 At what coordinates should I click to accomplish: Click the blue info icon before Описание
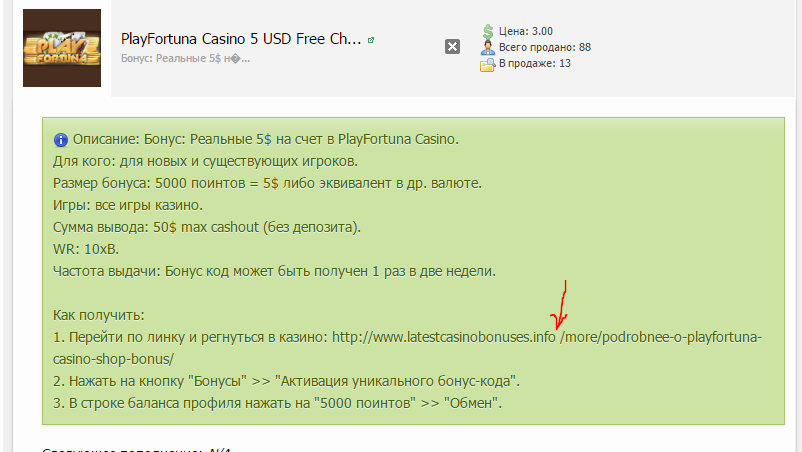click(x=61, y=140)
